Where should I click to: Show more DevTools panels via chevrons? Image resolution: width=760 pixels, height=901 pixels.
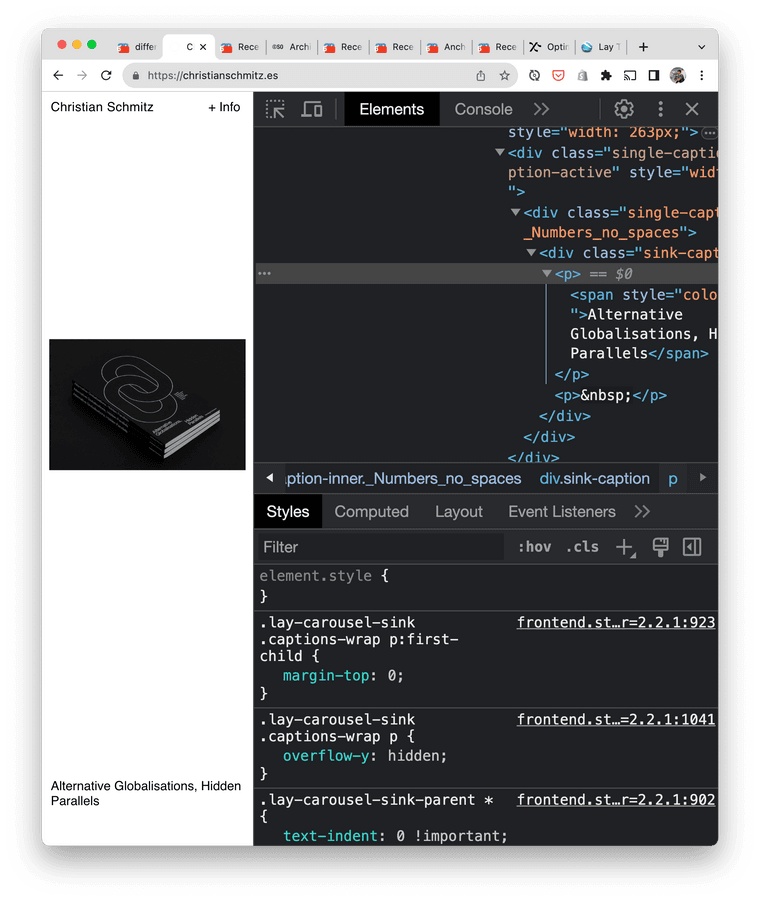(541, 109)
